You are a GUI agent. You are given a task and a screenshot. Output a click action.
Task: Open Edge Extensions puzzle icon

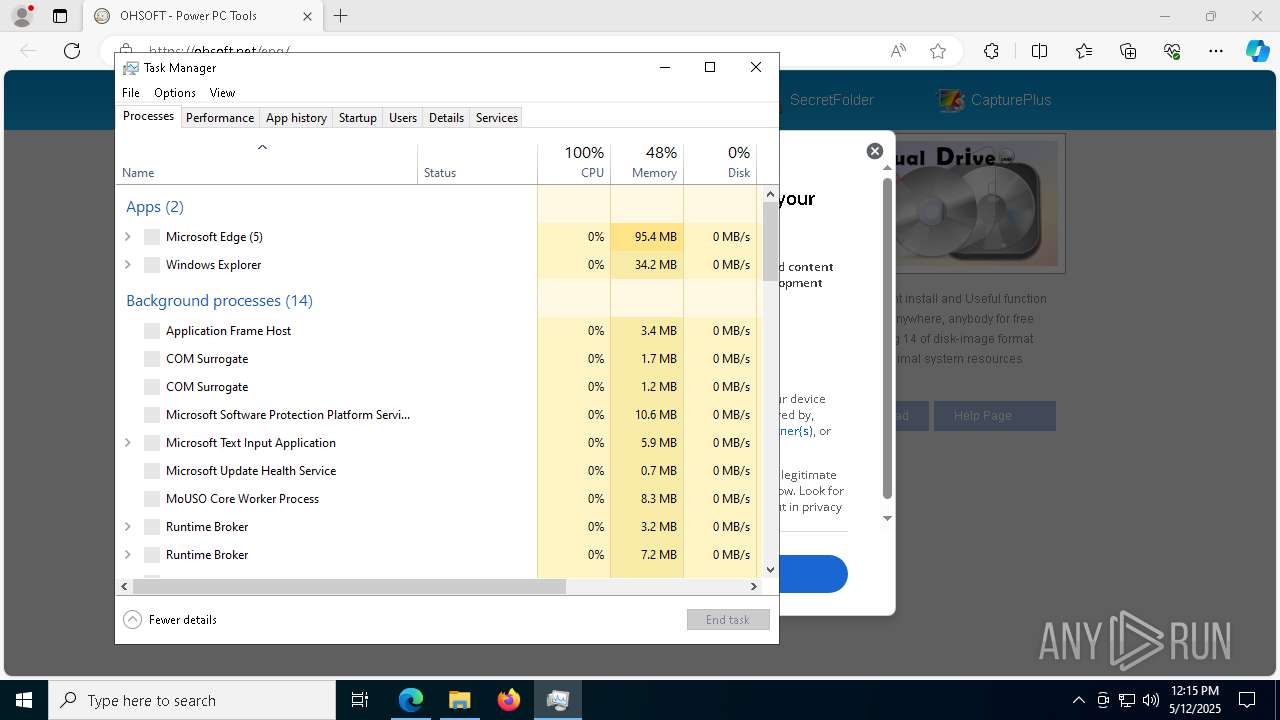pos(991,51)
